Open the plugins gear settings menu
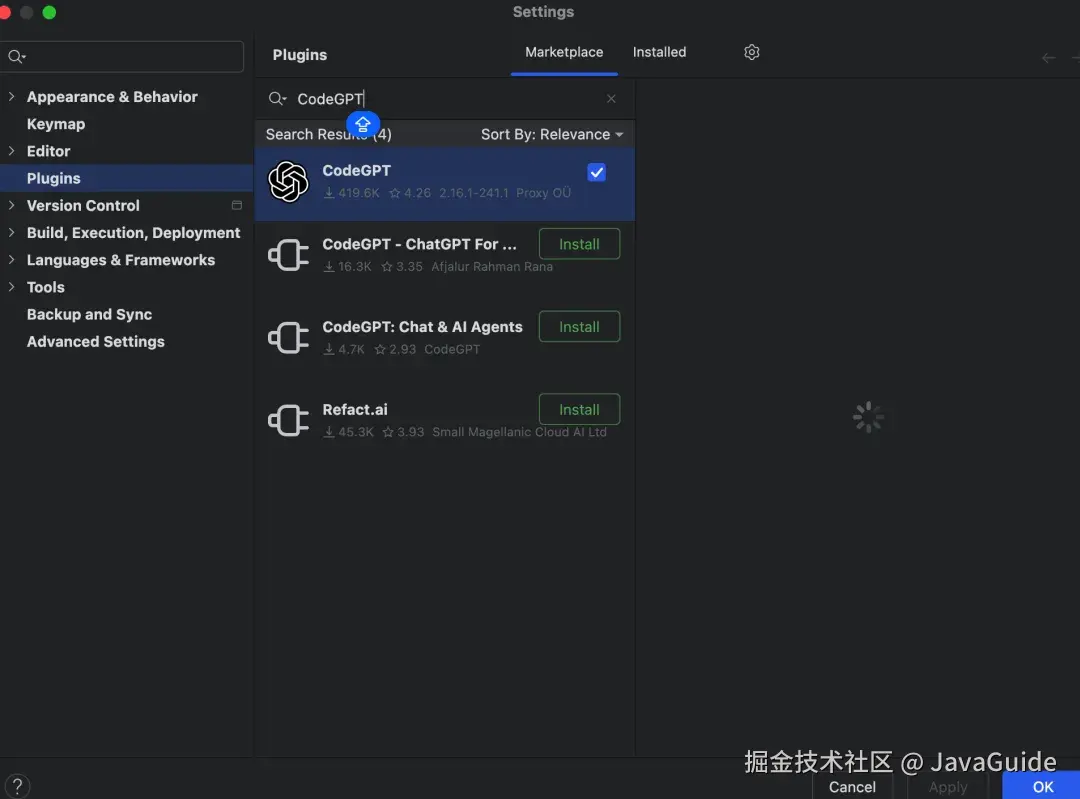Screen dimensions: 1080x799 [x=751, y=52]
